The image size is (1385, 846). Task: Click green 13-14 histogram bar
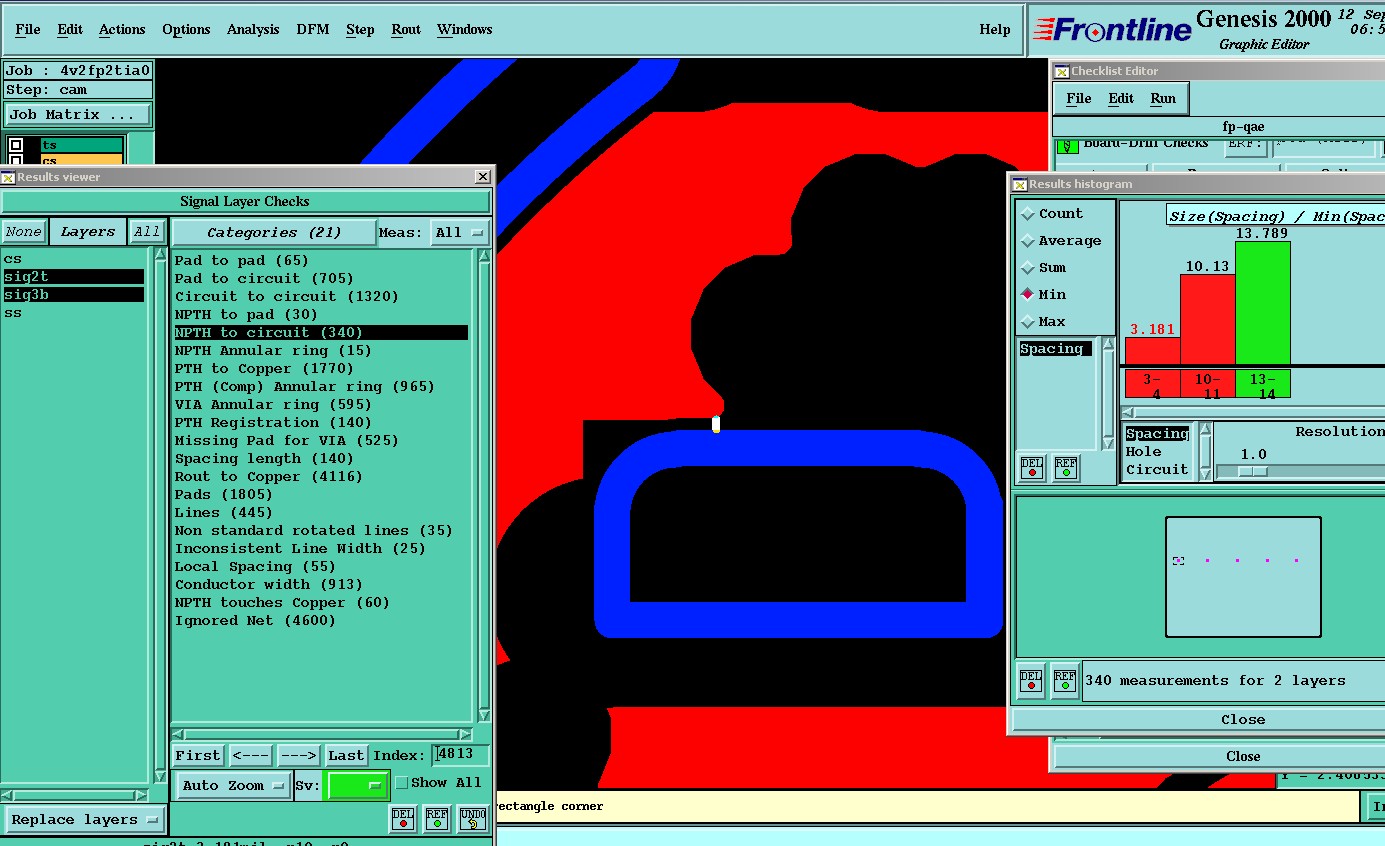[x=1262, y=303]
